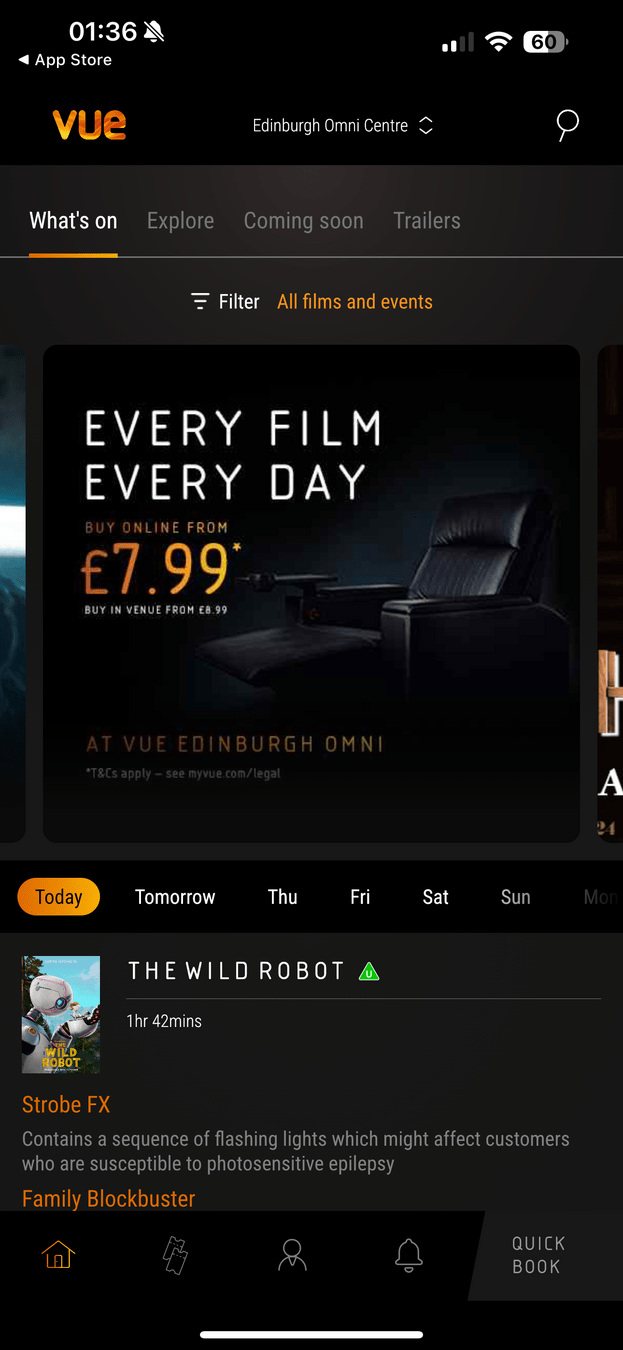Open the All films and events filter

[x=355, y=302]
